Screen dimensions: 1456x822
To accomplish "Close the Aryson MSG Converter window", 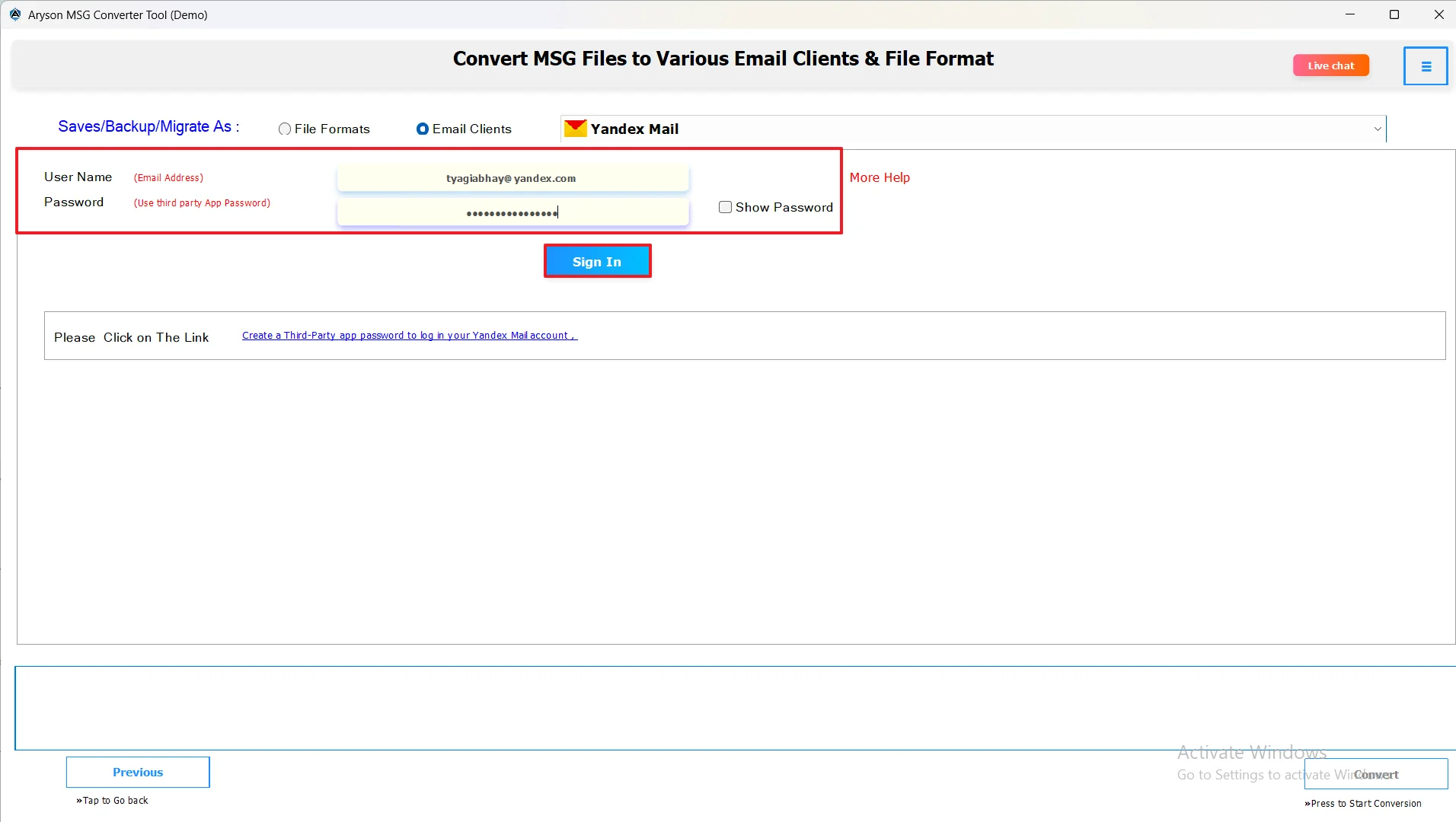I will click(1438, 14).
